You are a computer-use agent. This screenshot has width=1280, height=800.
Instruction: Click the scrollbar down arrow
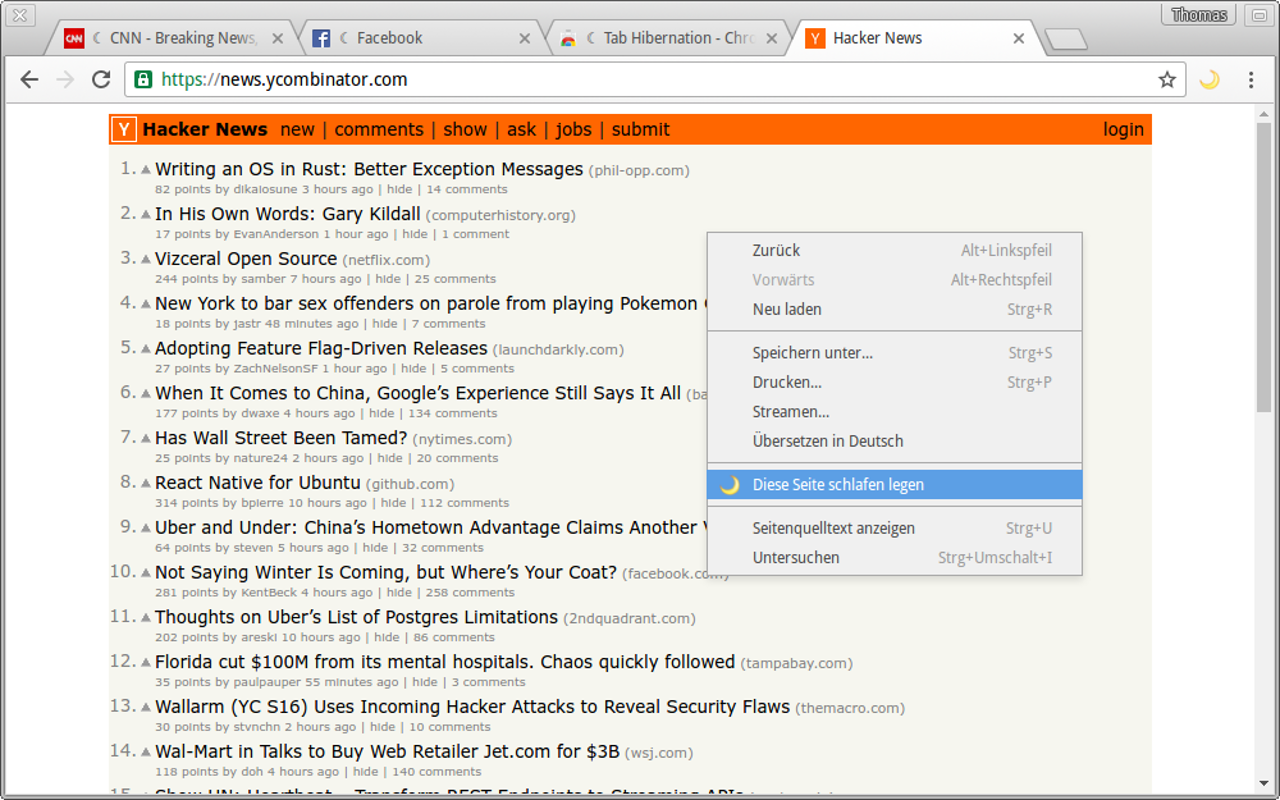1264,784
